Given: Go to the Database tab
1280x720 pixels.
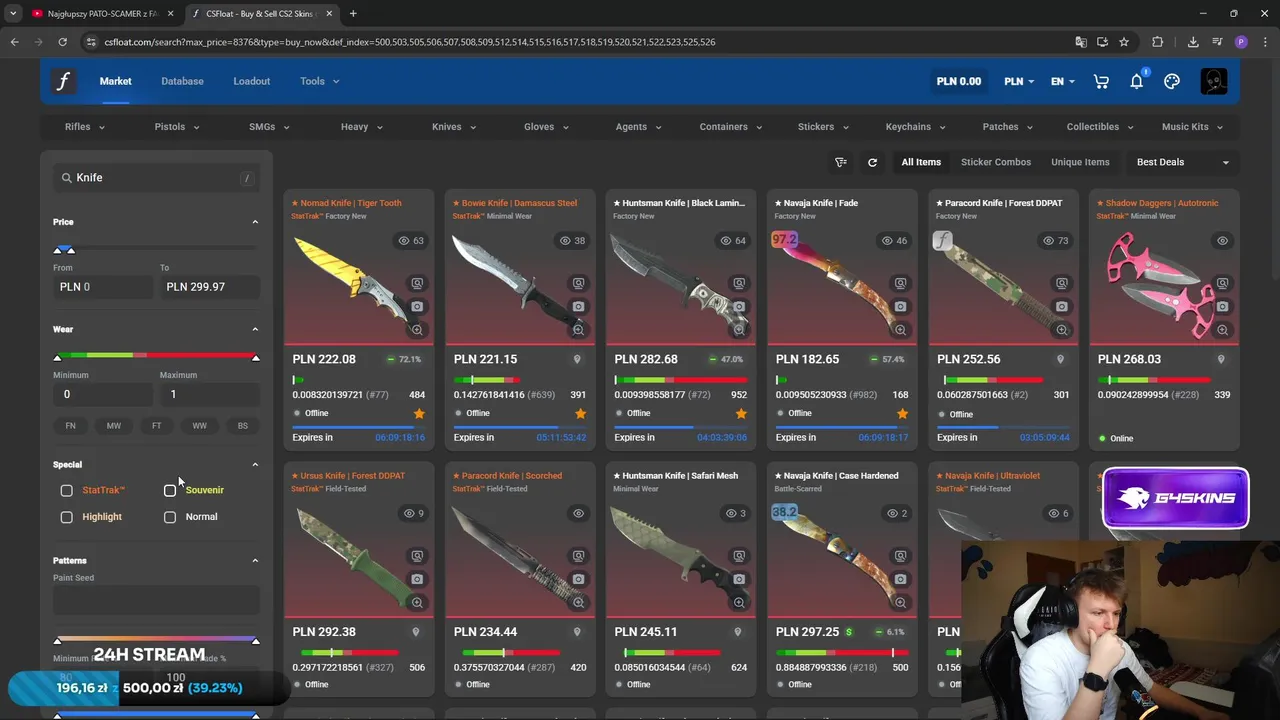Looking at the screenshot, I should point(182,81).
